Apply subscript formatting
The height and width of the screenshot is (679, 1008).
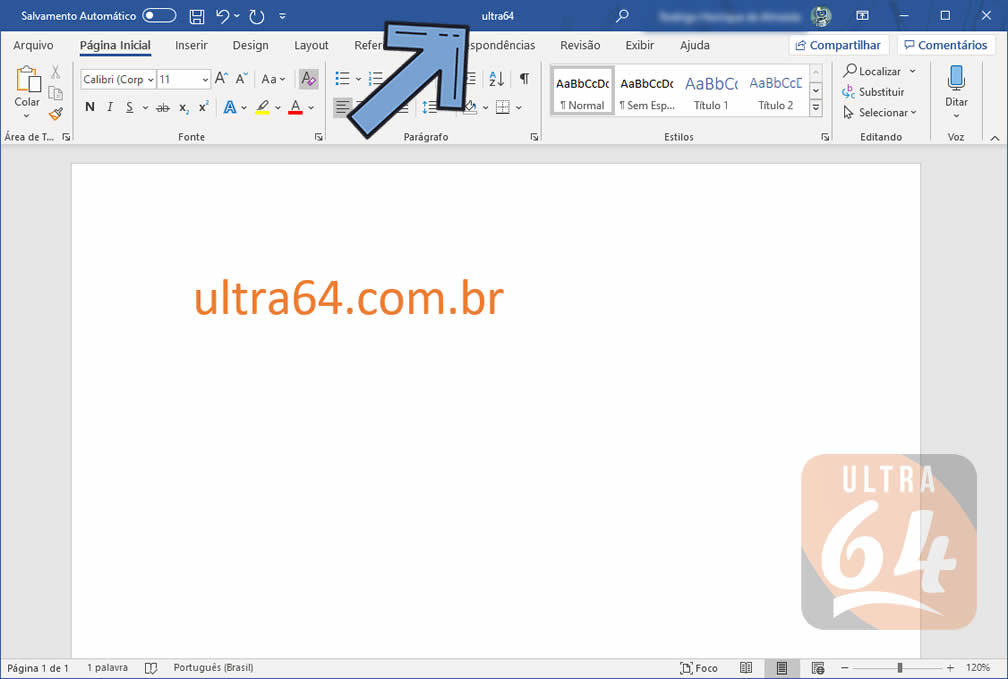pyautogui.click(x=184, y=108)
